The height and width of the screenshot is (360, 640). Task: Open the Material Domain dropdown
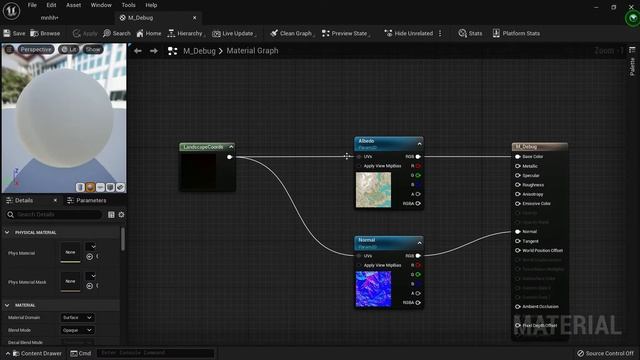click(78, 318)
